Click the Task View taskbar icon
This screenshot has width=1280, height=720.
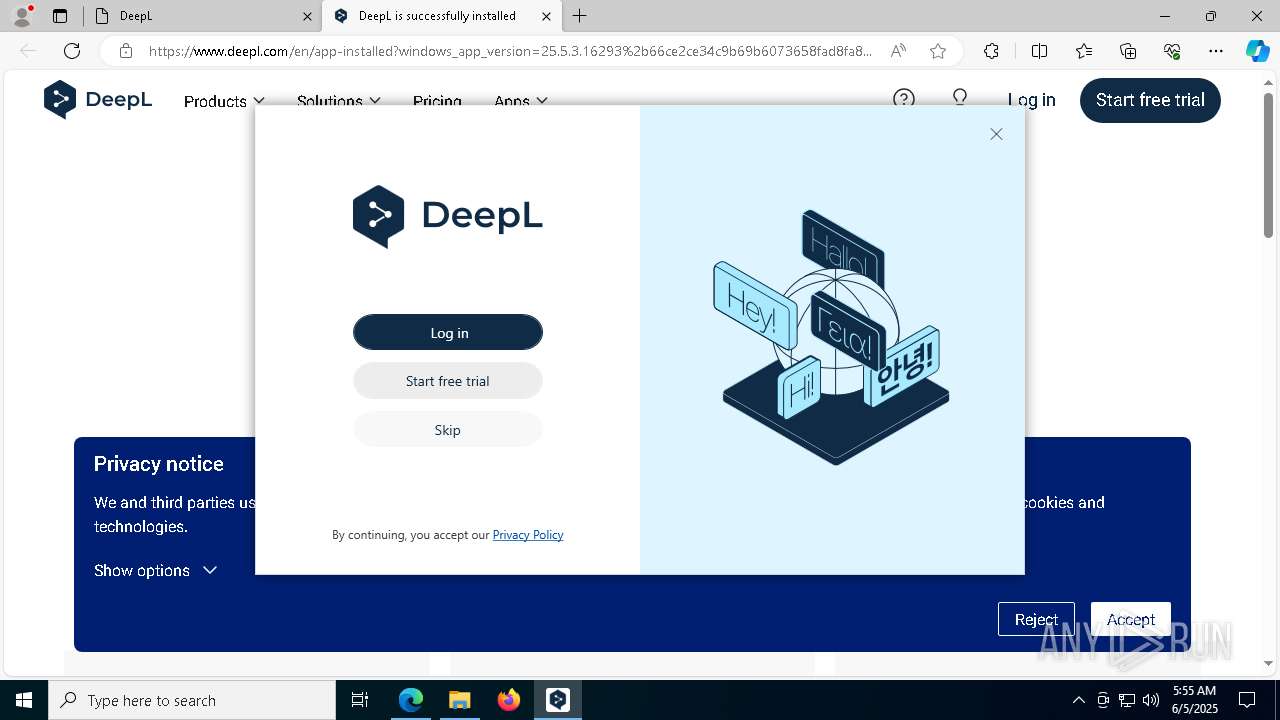point(360,700)
